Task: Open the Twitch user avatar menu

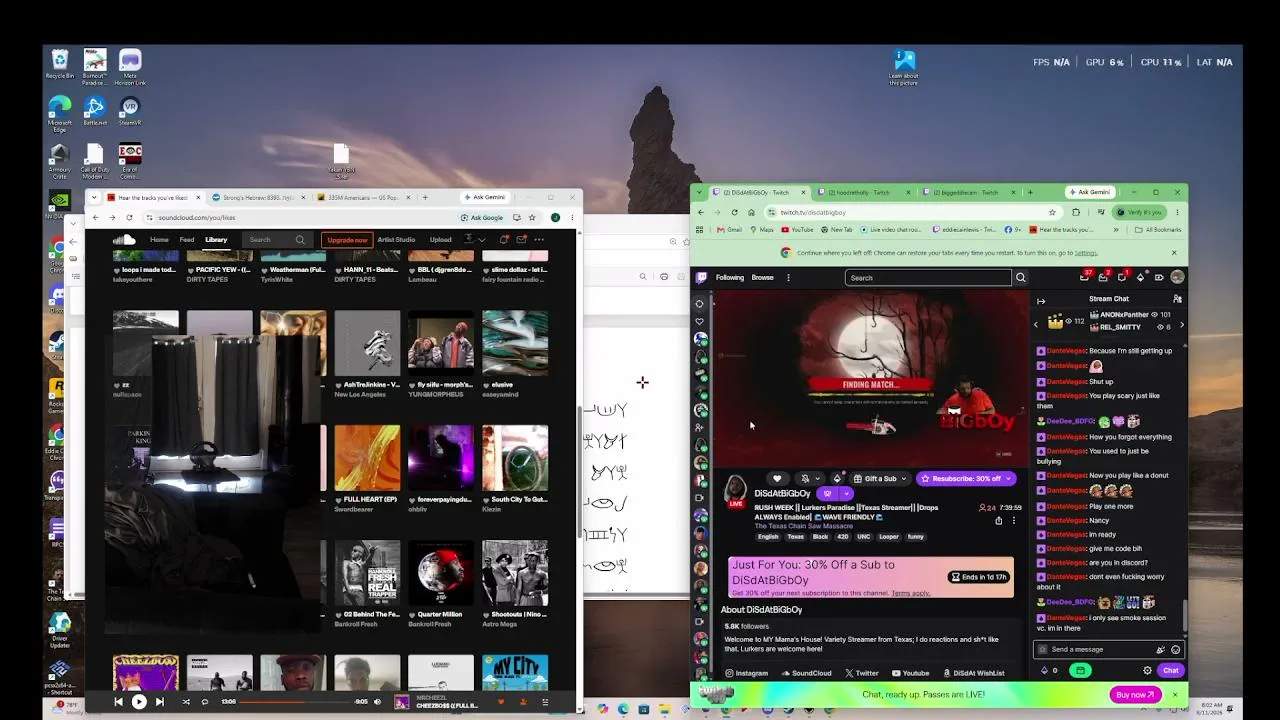Action: pos(1177,277)
